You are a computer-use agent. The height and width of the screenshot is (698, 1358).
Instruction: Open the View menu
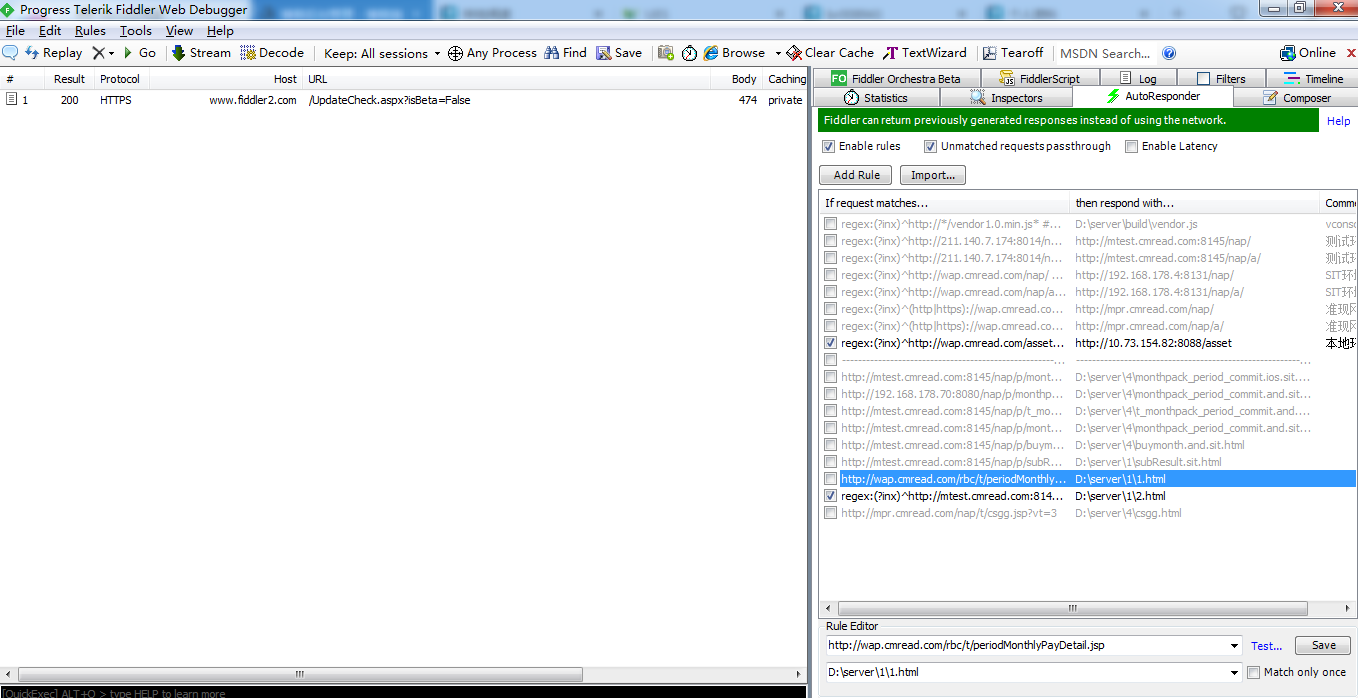point(179,31)
